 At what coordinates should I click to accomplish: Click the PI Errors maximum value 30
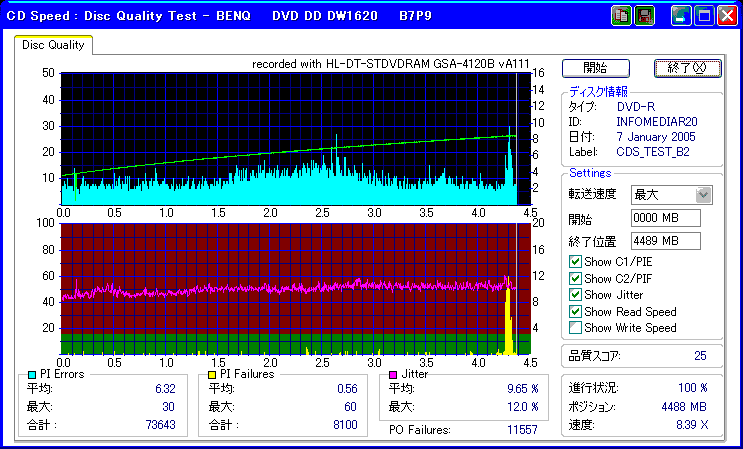[x=168, y=407]
